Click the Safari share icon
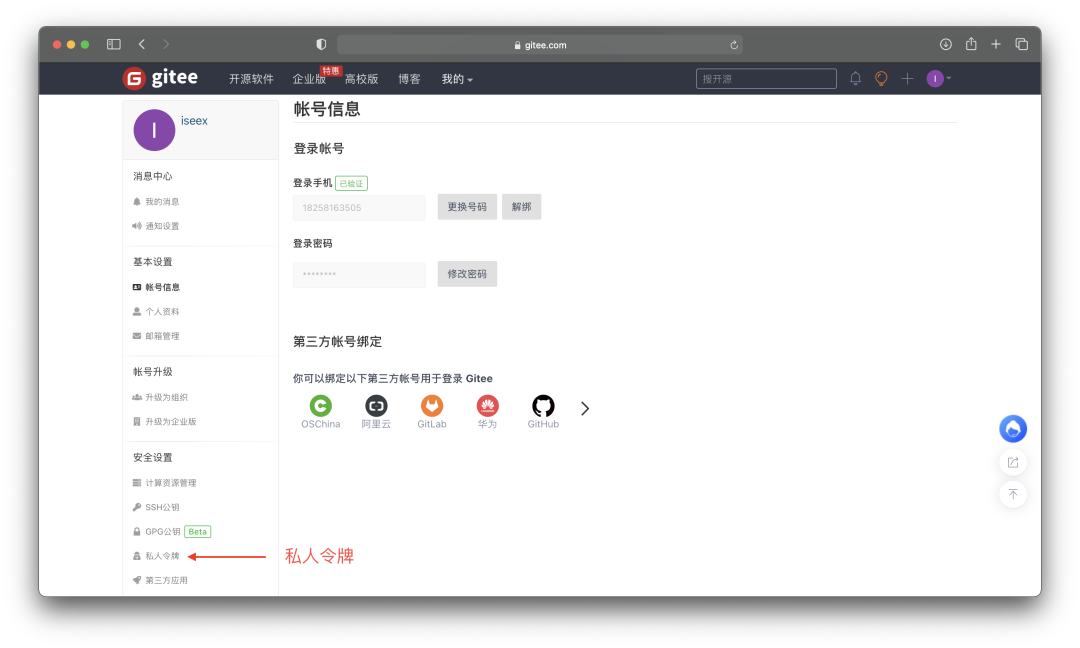Screen dimensions: 1080x648 click(x=970, y=44)
